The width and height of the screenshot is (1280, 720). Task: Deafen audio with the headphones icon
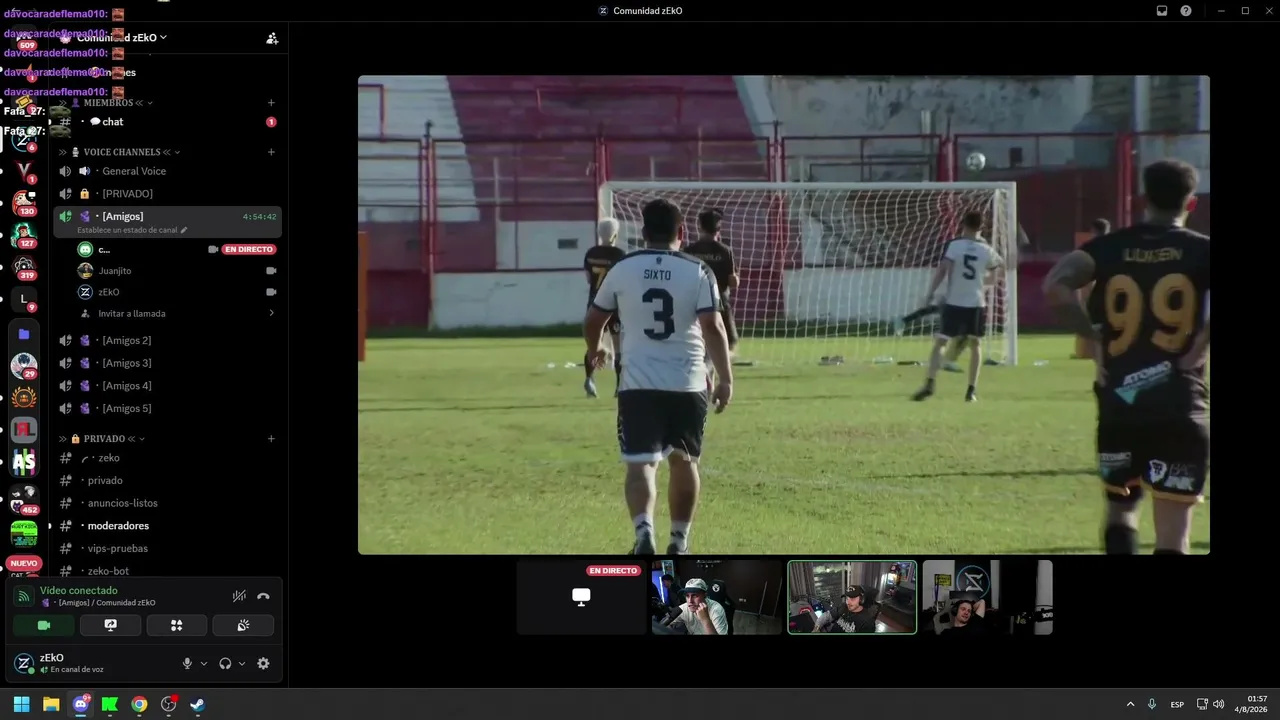pos(225,663)
